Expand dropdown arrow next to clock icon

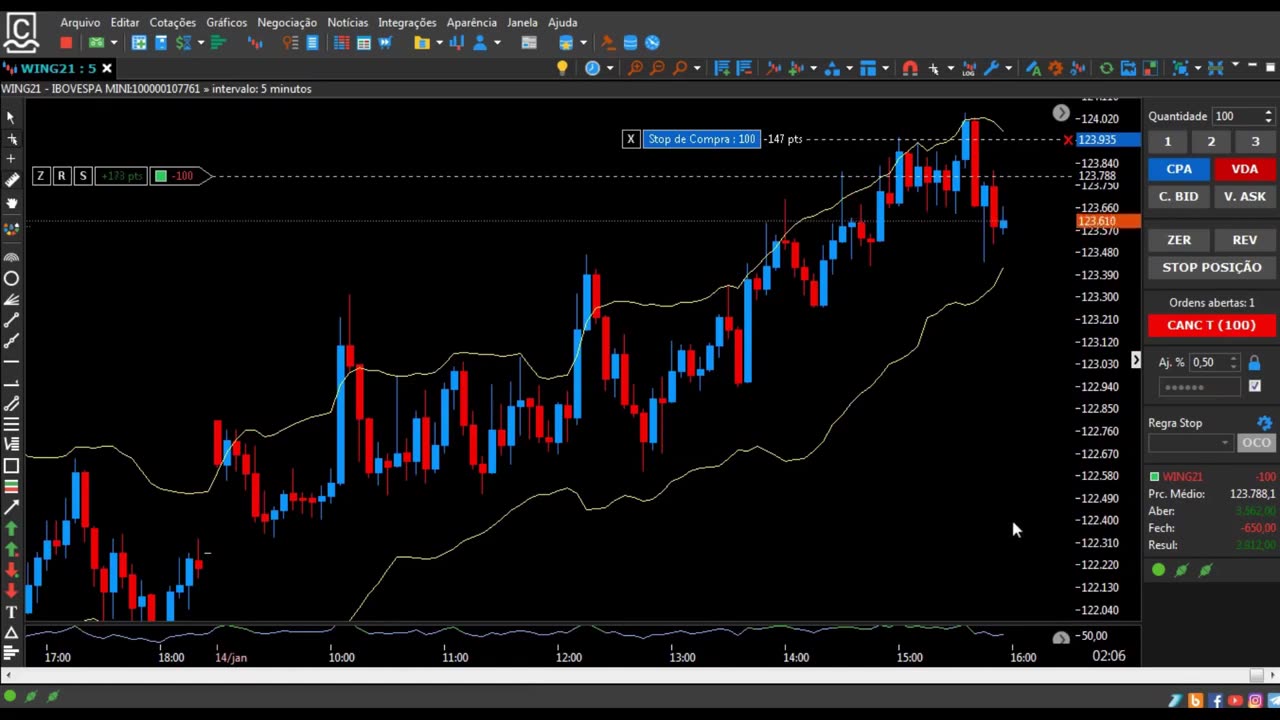(x=609, y=68)
